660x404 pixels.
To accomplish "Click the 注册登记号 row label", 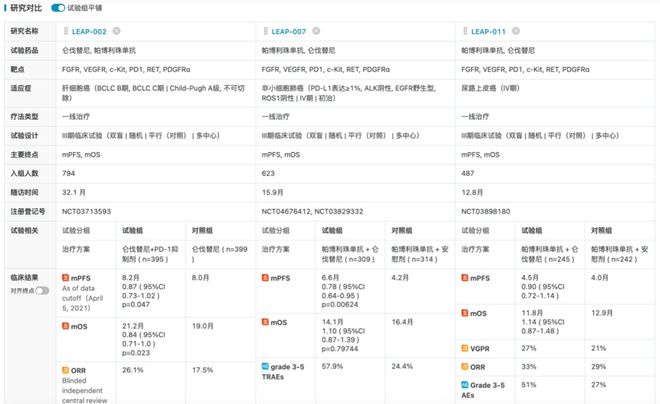I will [28, 211].
